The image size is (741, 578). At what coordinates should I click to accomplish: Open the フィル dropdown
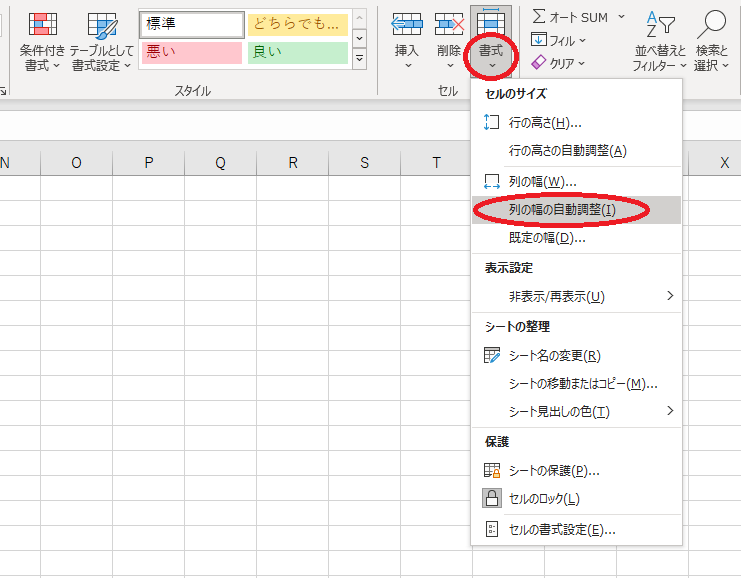(559, 40)
